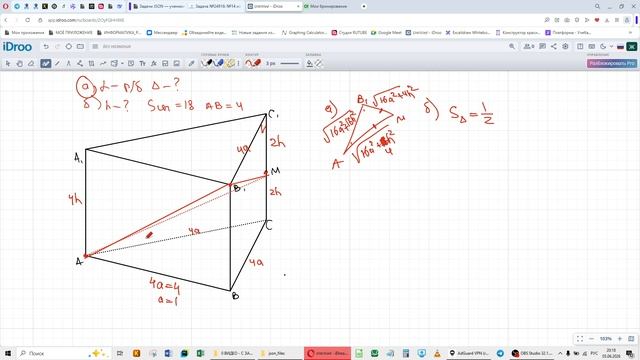640x360 pixels.
Task: Select the hand pan tool
Action: coord(19,64)
